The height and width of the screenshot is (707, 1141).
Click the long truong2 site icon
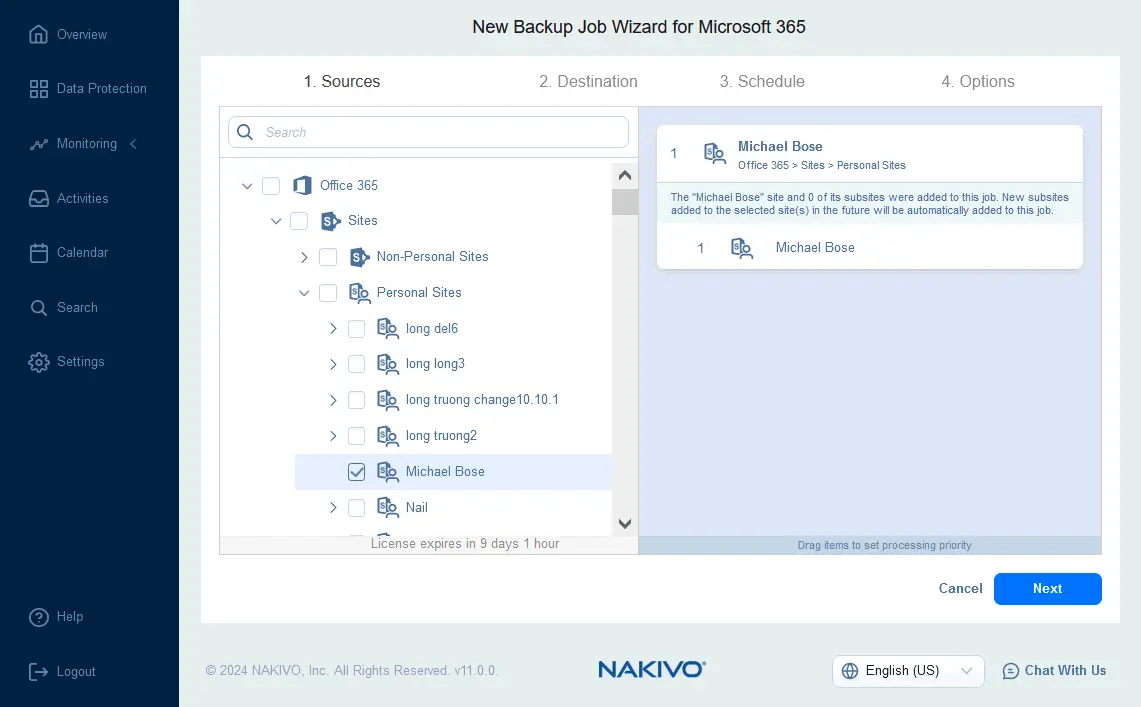(388, 436)
